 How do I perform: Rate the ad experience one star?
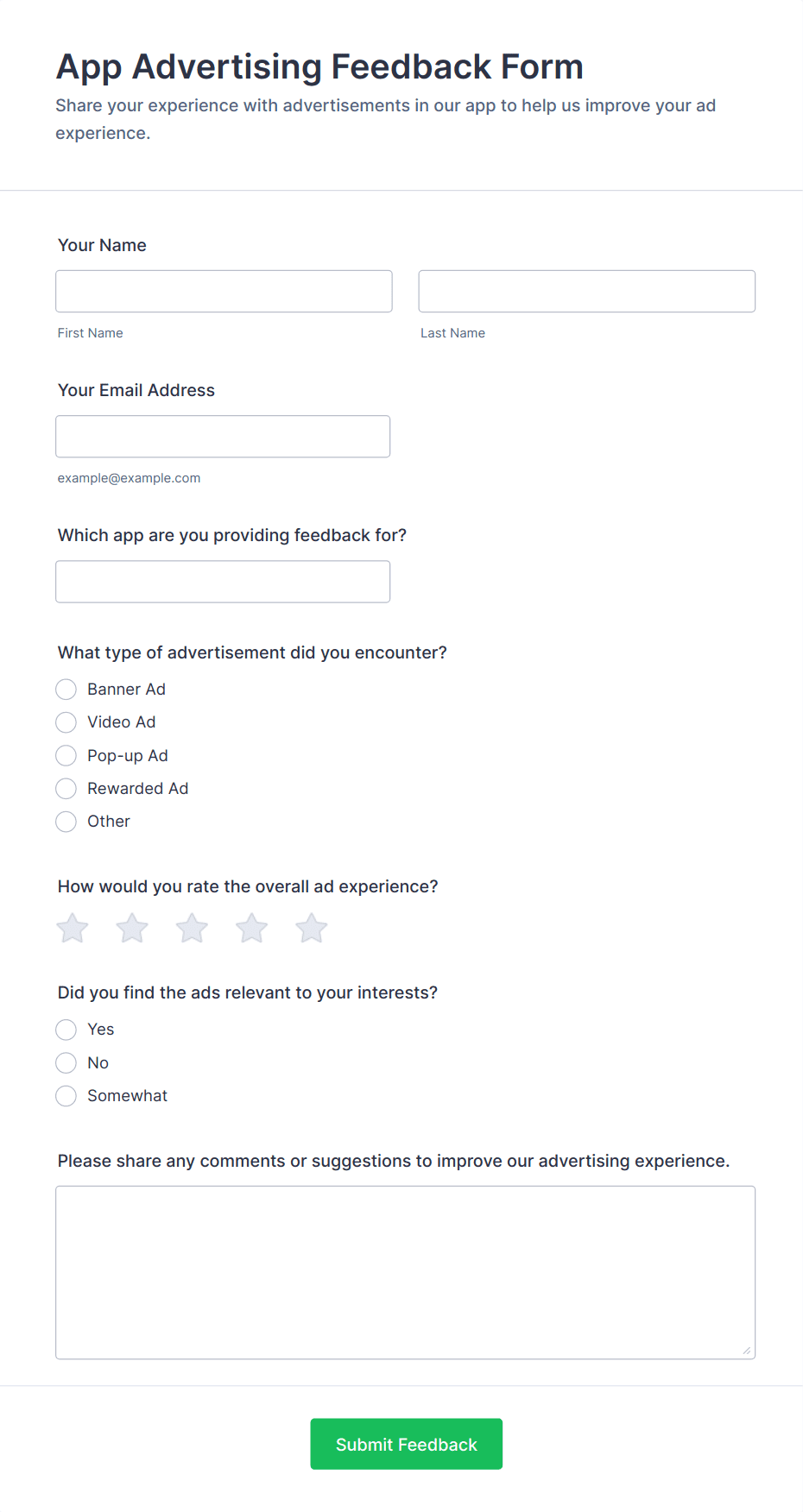72,928
